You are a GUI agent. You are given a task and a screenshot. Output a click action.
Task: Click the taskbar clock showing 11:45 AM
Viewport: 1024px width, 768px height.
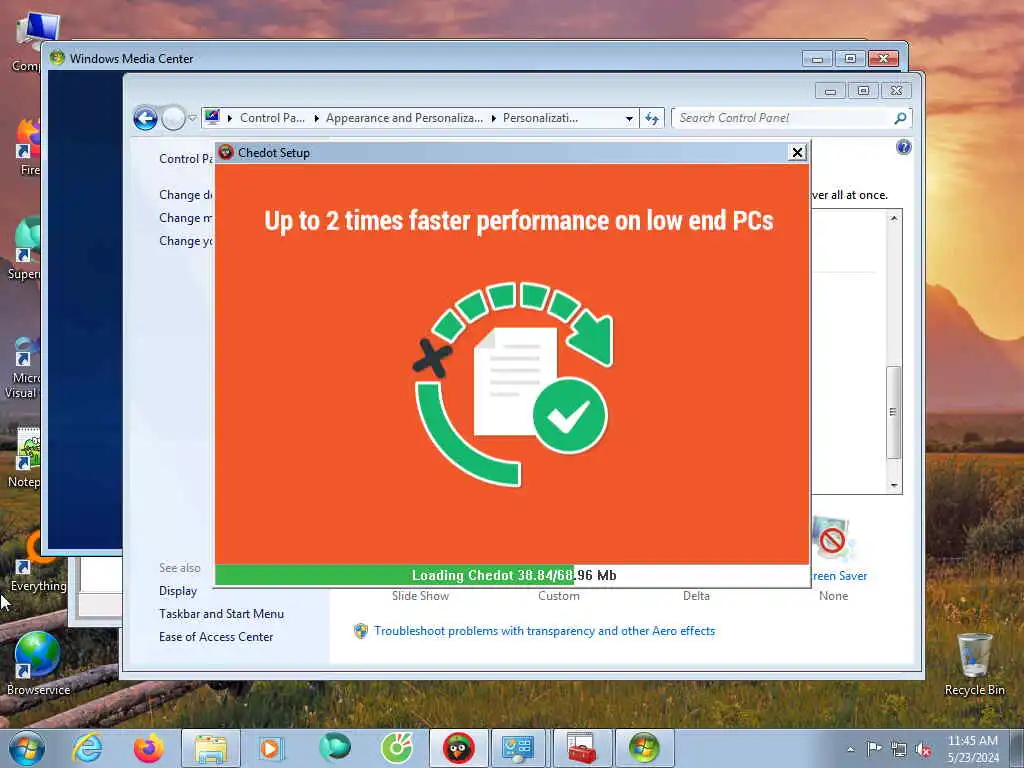973,749
